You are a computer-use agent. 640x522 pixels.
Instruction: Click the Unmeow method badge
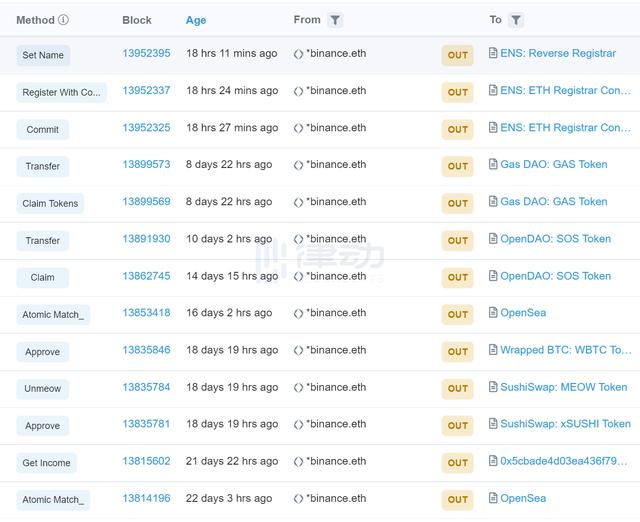(x=43, y=389)
